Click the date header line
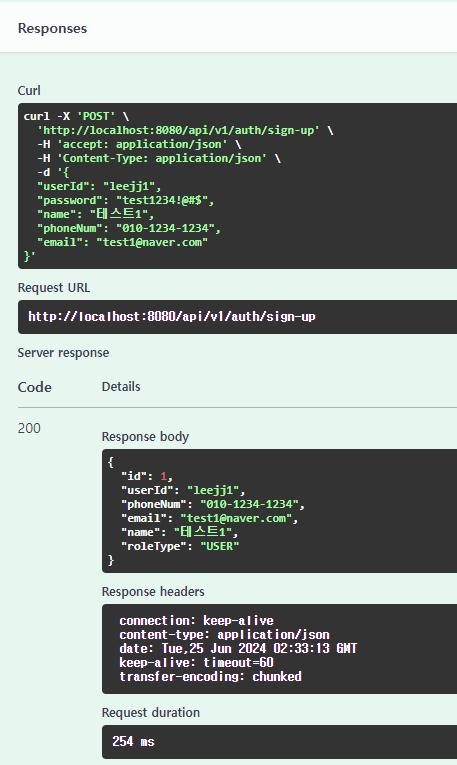The image size is (457, 765). (x=238, y=649)
